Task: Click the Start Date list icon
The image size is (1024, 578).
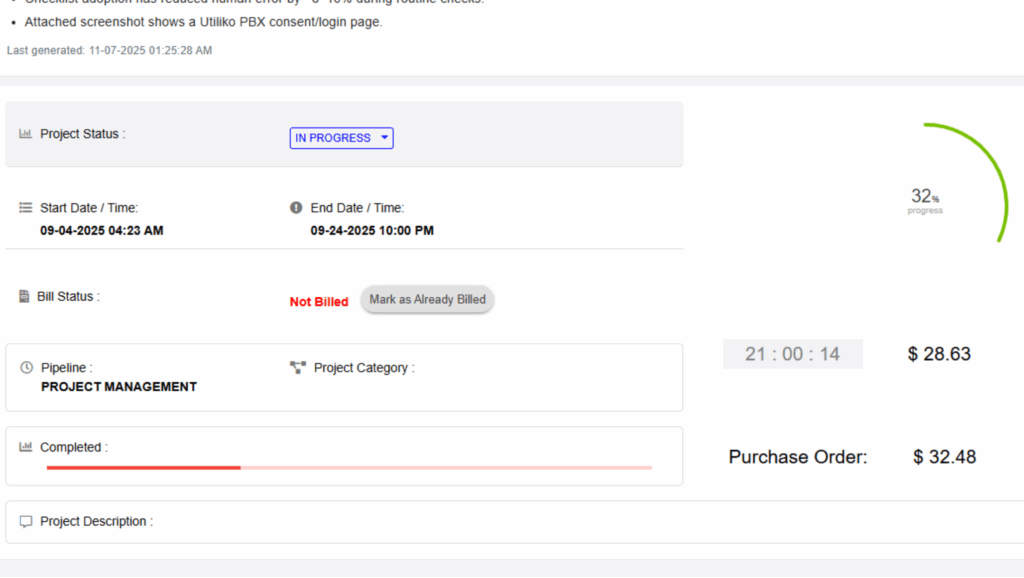Action: tap(26, 208)
